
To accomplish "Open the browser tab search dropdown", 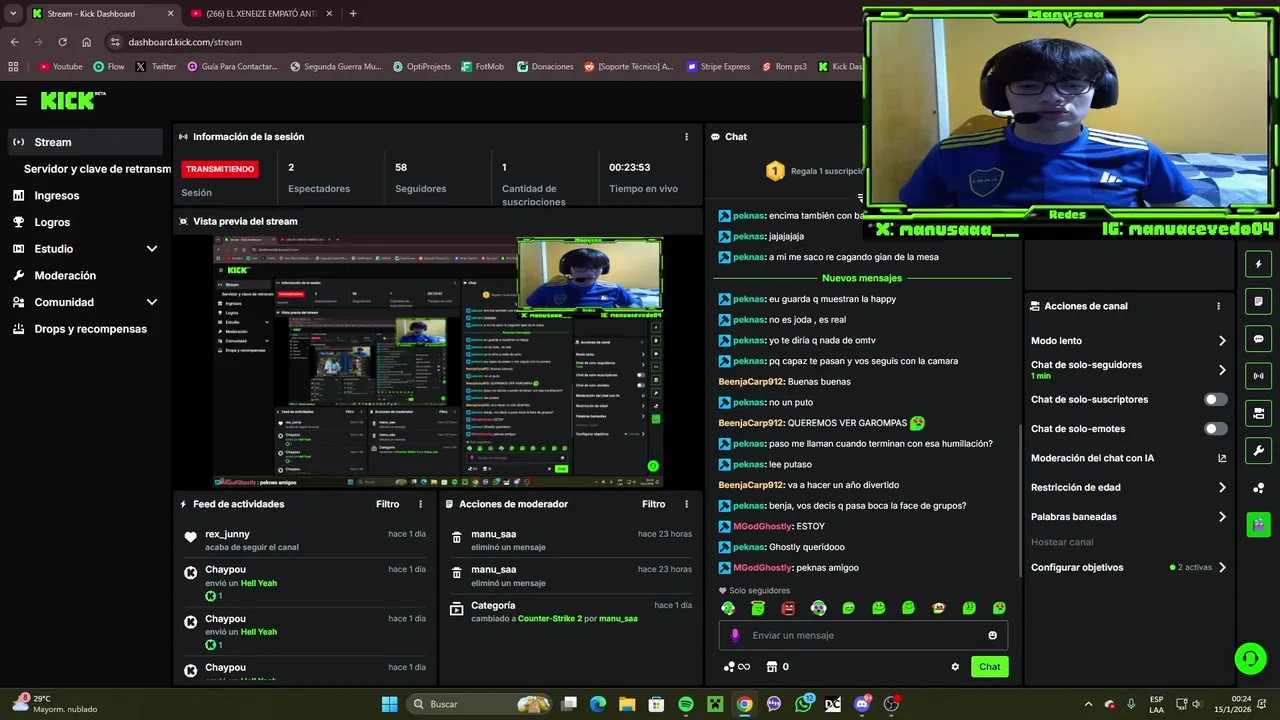I will pos(13,14).
